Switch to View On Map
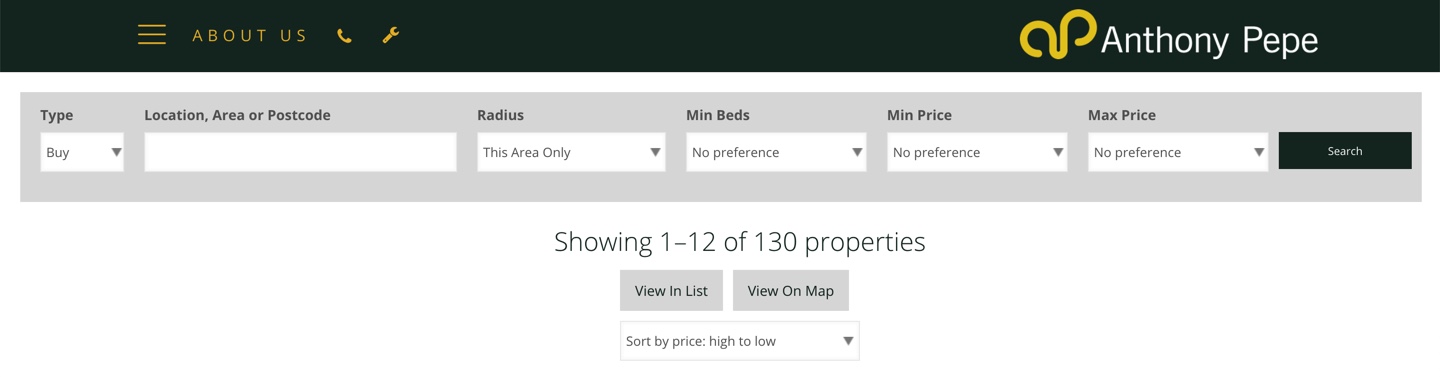 [x=790, y=291]
